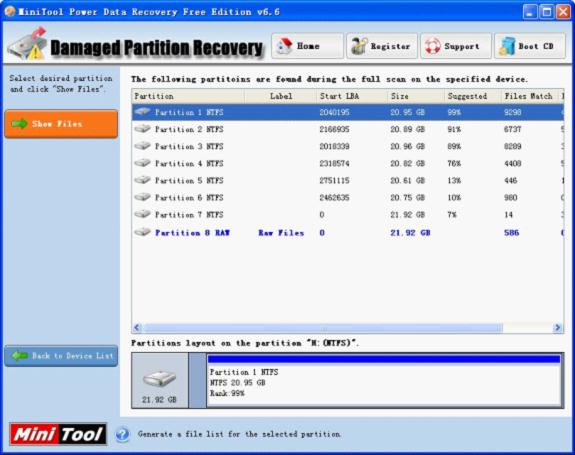Click the suggested value 91%
The height and width of the screenshot is (455, 575).
click(x=454, y=129)
